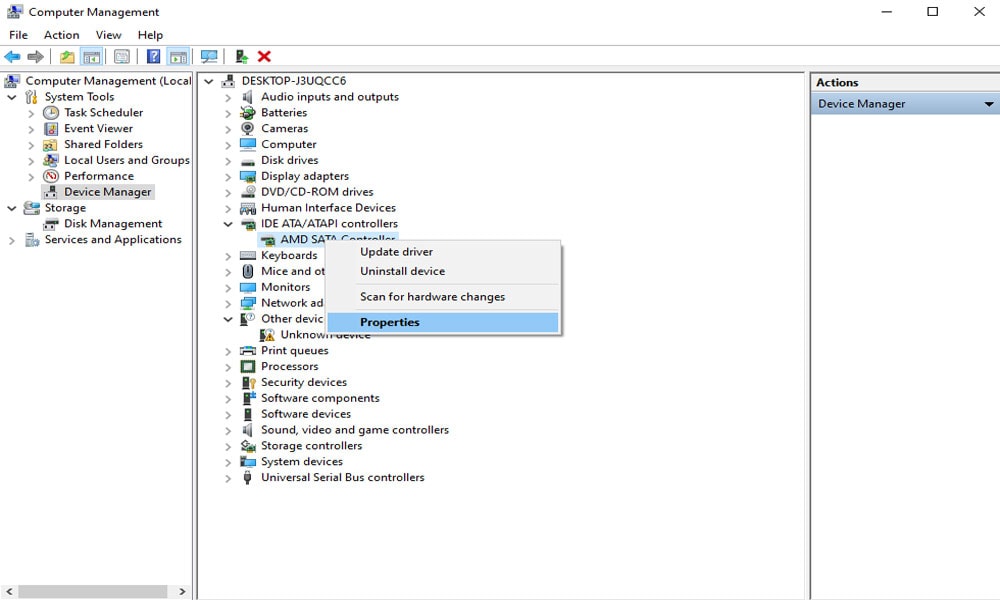Click the Update device driver toolbar icon
This screenshot has height=600, width=1000.
tap(242, 57)
